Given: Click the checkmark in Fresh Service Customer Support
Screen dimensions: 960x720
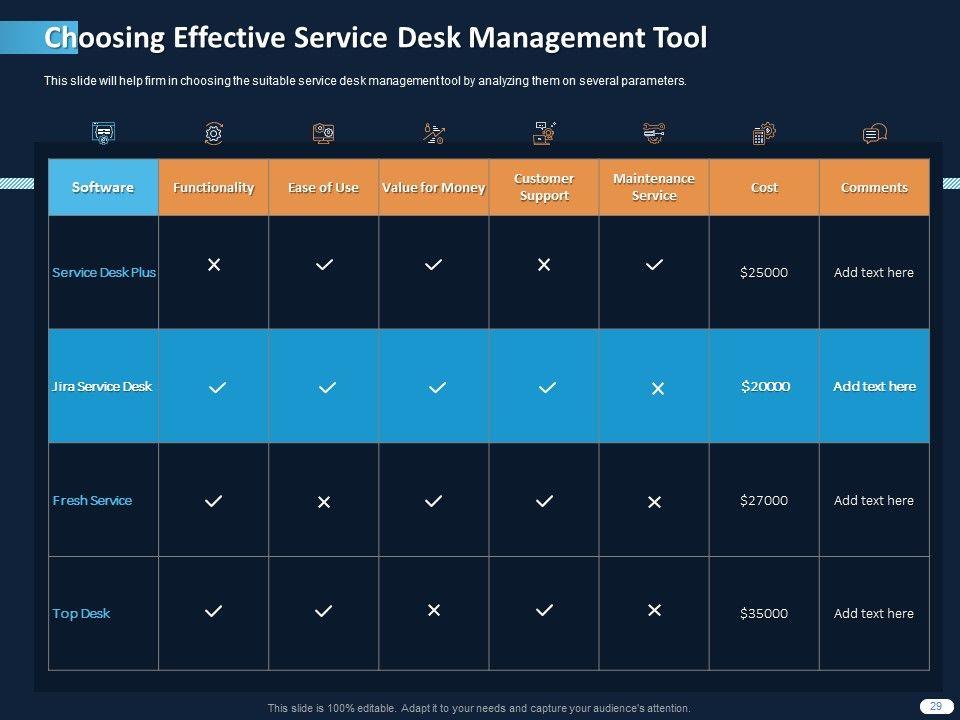Looking at the screenshot, I should coord(544,501).
